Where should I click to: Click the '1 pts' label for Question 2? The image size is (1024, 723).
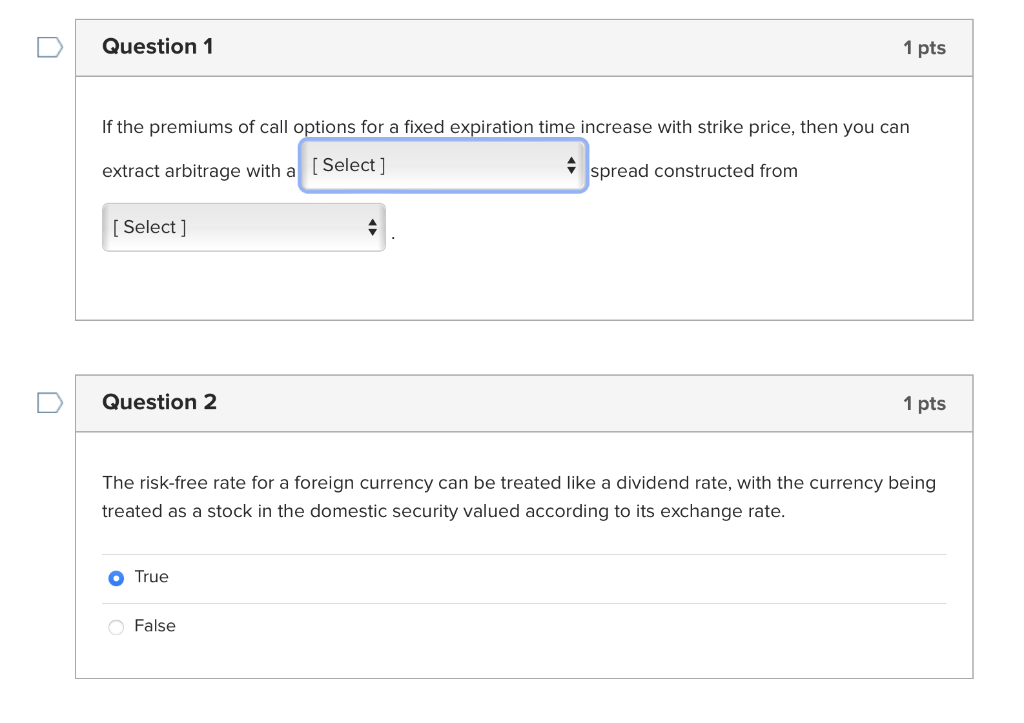tap(924, 404)
